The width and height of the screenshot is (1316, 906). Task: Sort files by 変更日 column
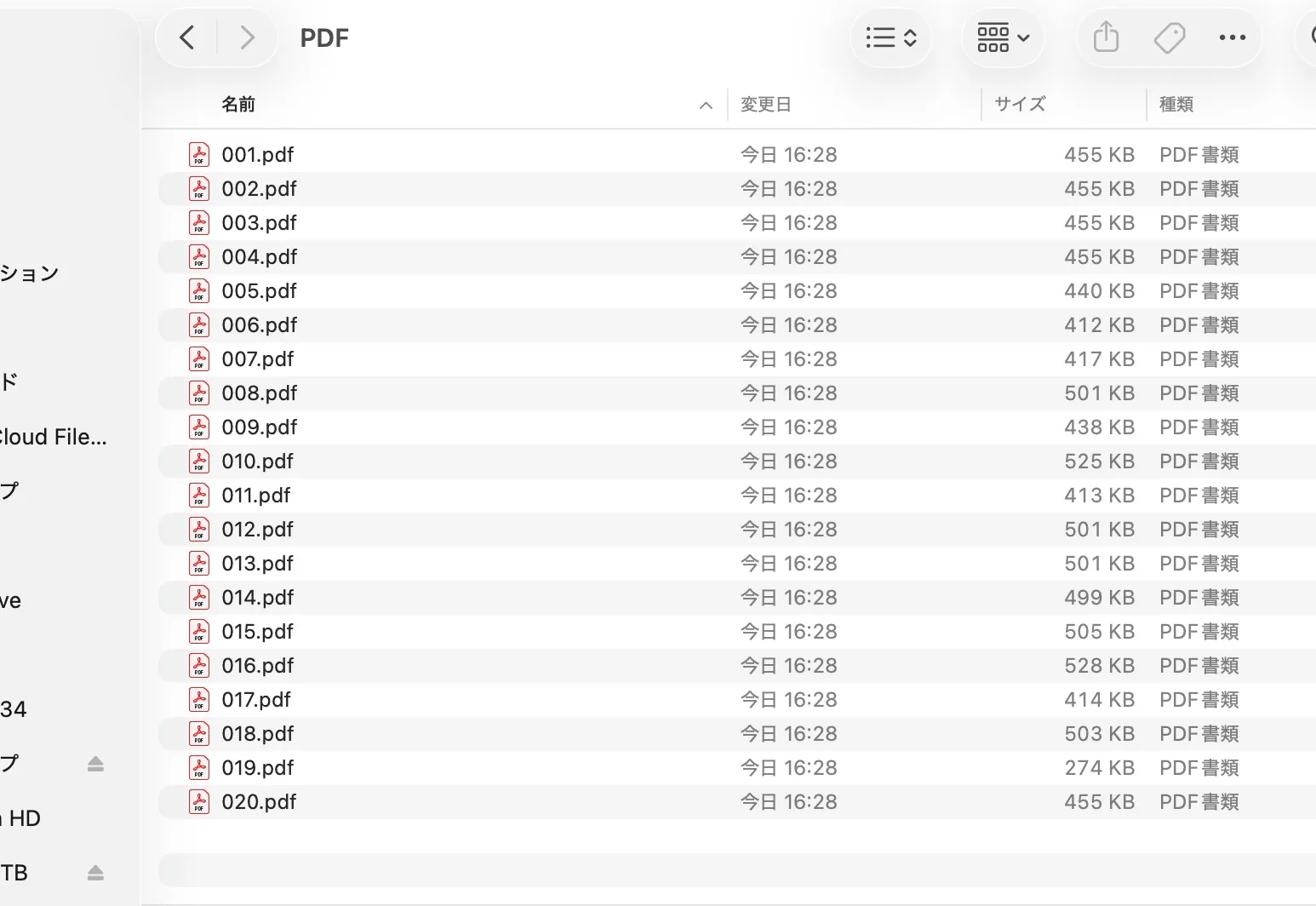(x=766, y=105)
